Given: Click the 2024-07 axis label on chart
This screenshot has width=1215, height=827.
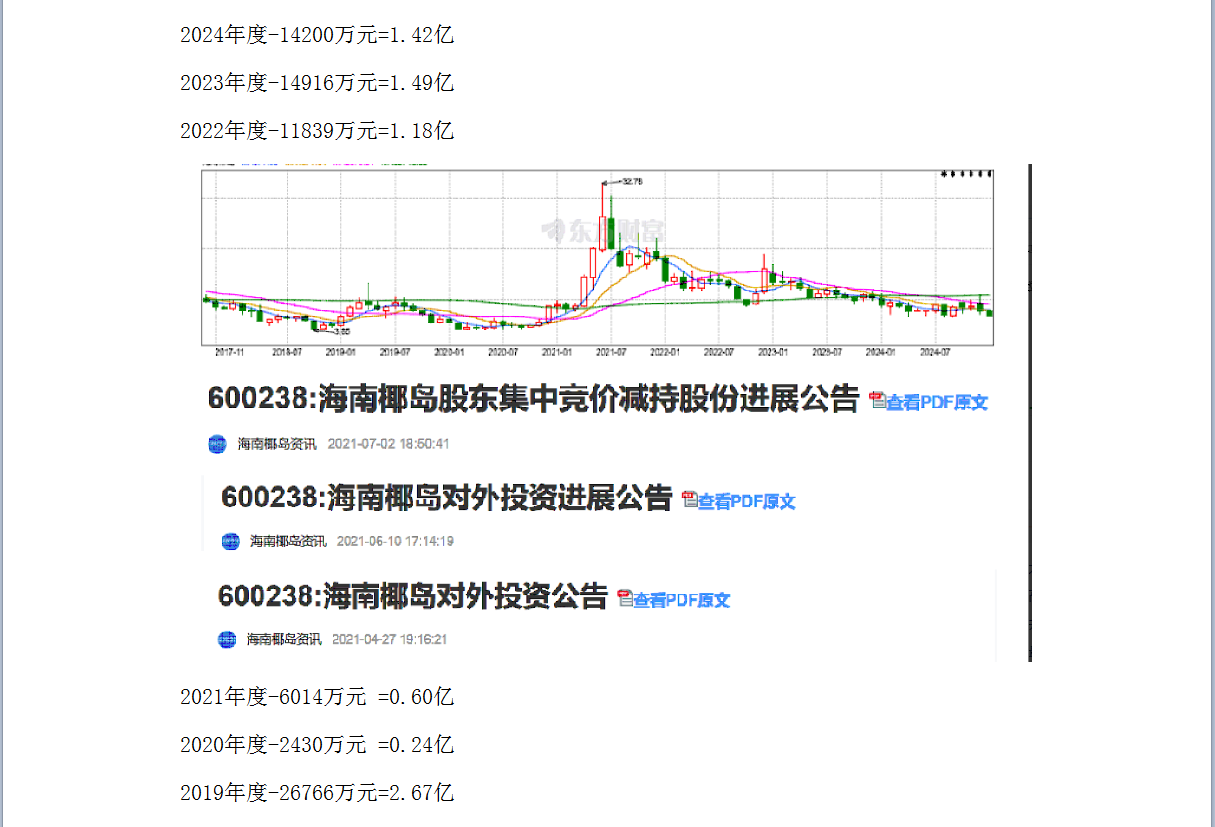Looking at the screenshot, I should (x=934, y=352).
